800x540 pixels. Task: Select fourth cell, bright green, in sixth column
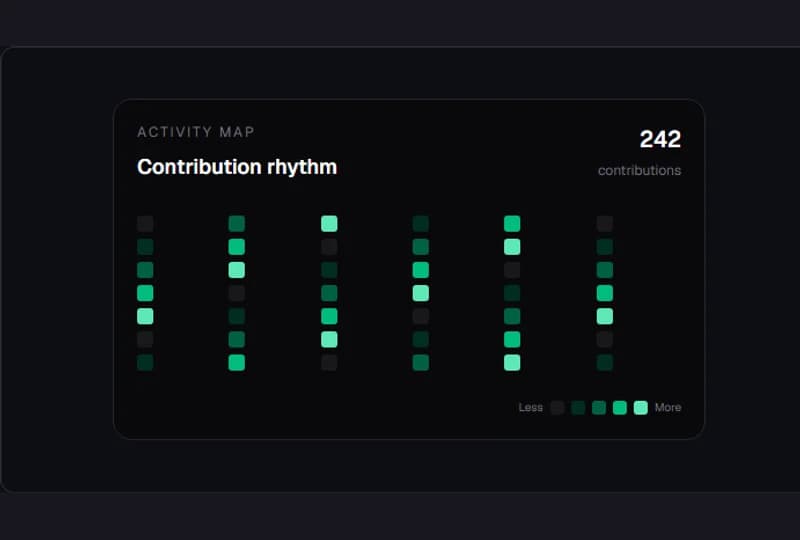click(605, 293)
